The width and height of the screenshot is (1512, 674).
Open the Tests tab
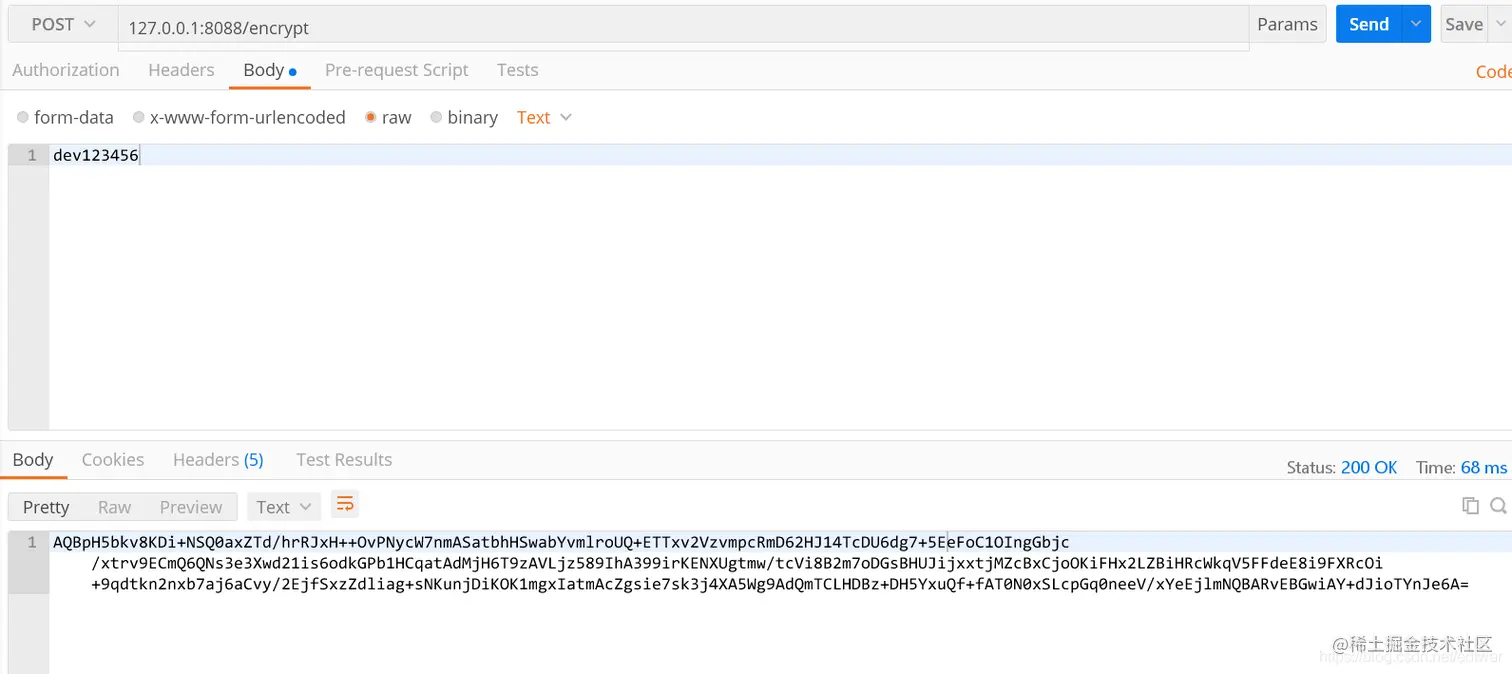(x=517, y=70)
